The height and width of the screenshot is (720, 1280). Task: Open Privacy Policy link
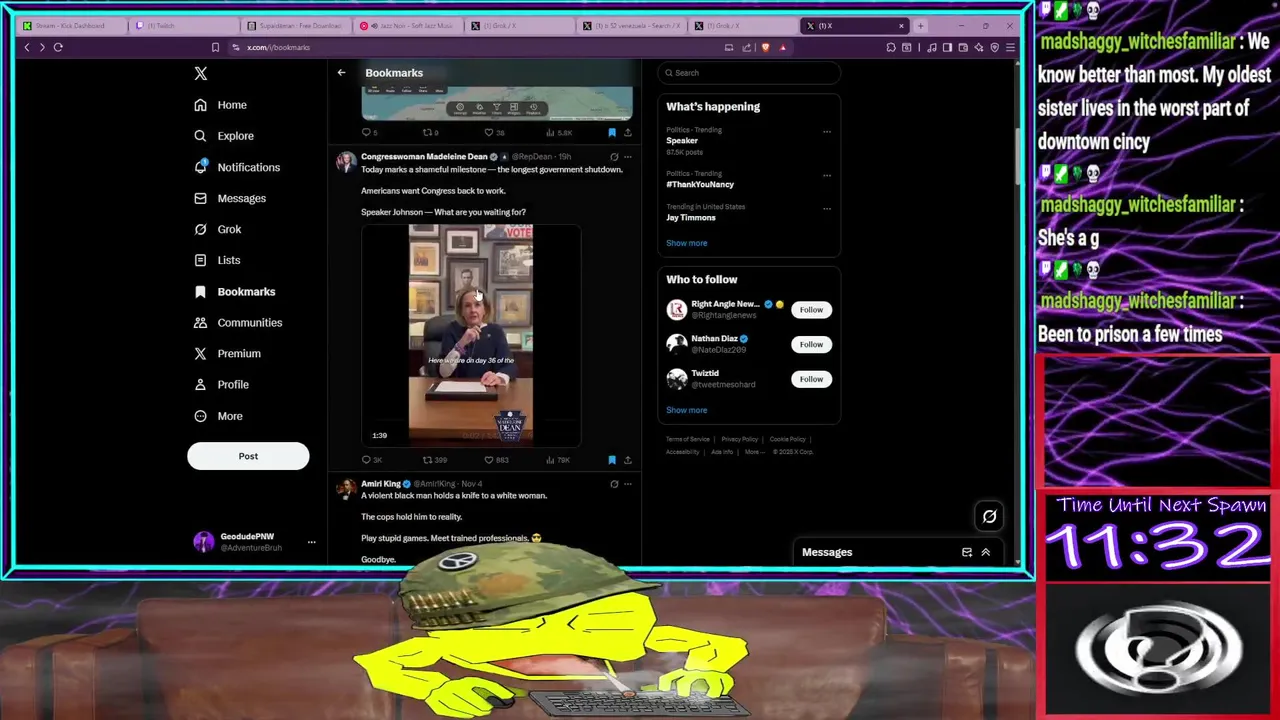tap(740, 439)
